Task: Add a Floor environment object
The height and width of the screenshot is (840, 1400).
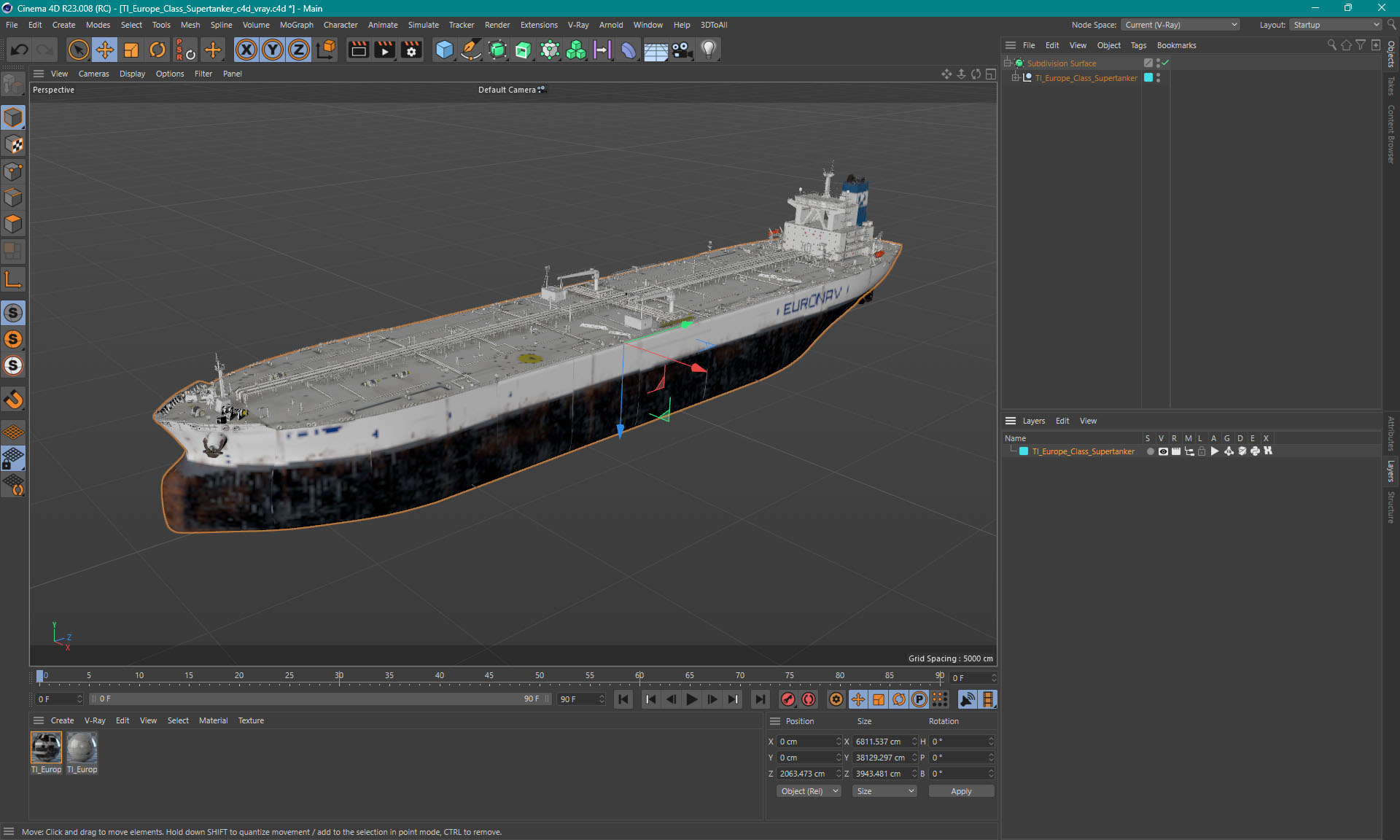Action: (656, 50)
